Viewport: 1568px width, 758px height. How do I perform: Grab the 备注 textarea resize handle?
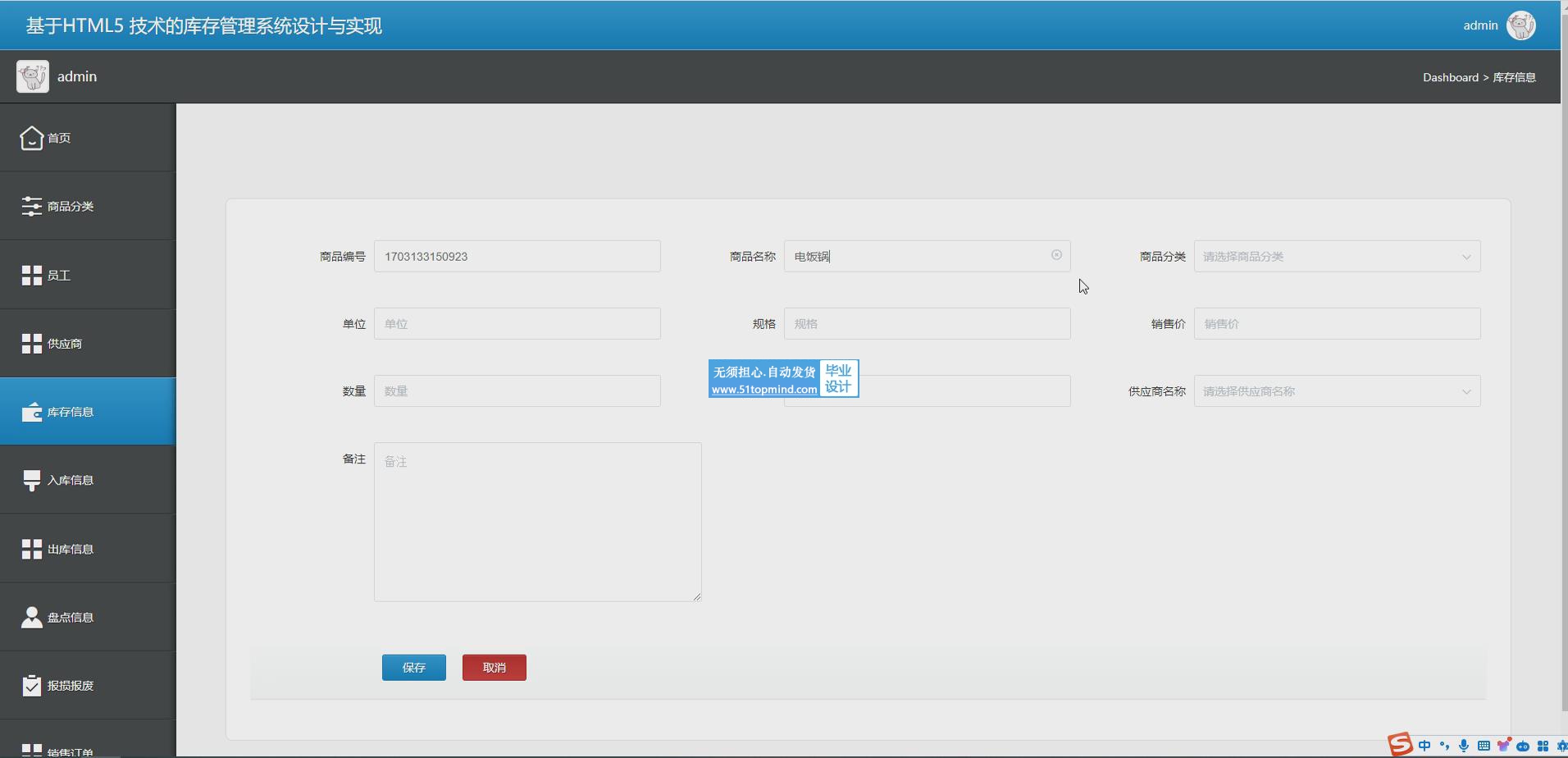(x=696, y=596)
